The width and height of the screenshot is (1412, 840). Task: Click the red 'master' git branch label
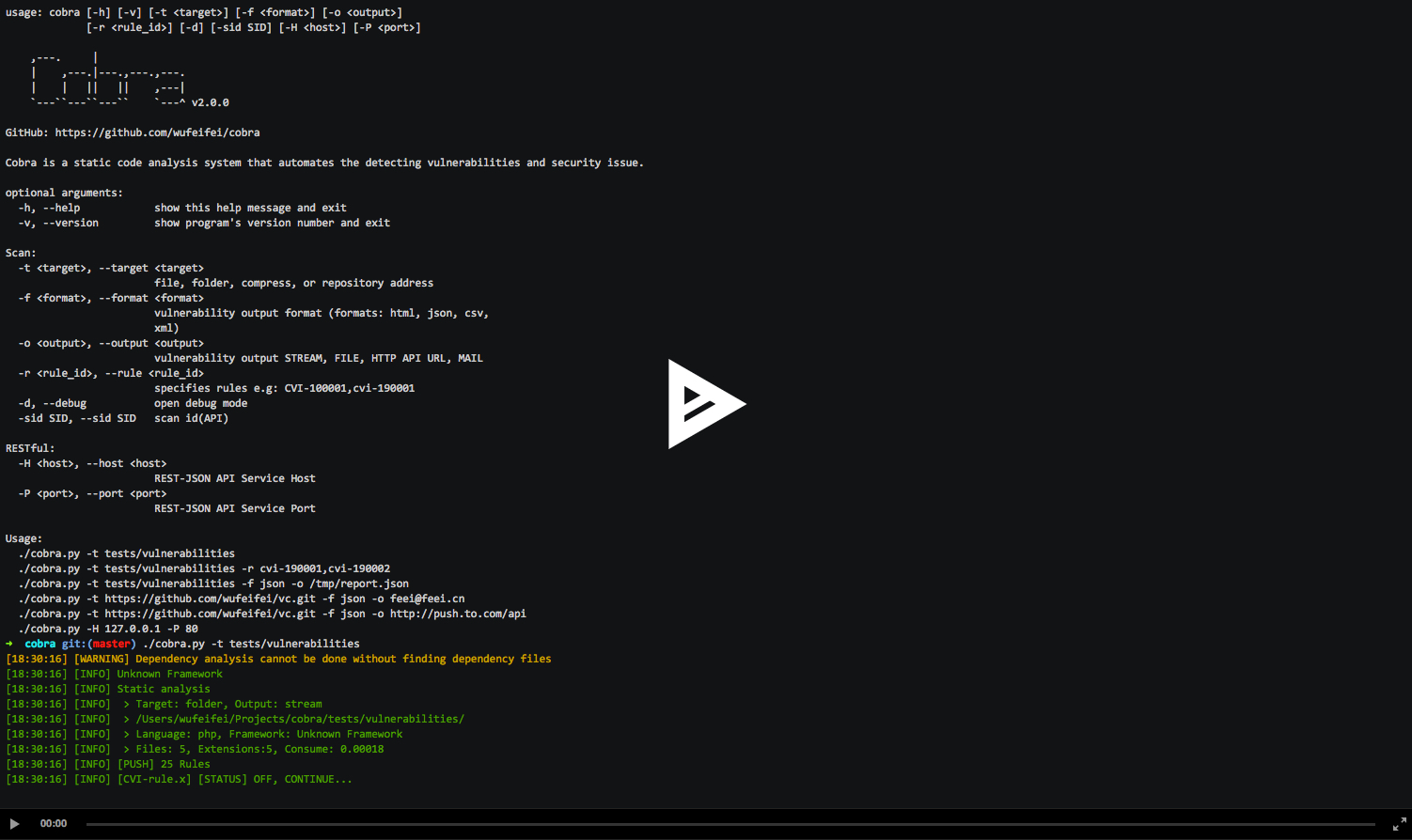111,644
